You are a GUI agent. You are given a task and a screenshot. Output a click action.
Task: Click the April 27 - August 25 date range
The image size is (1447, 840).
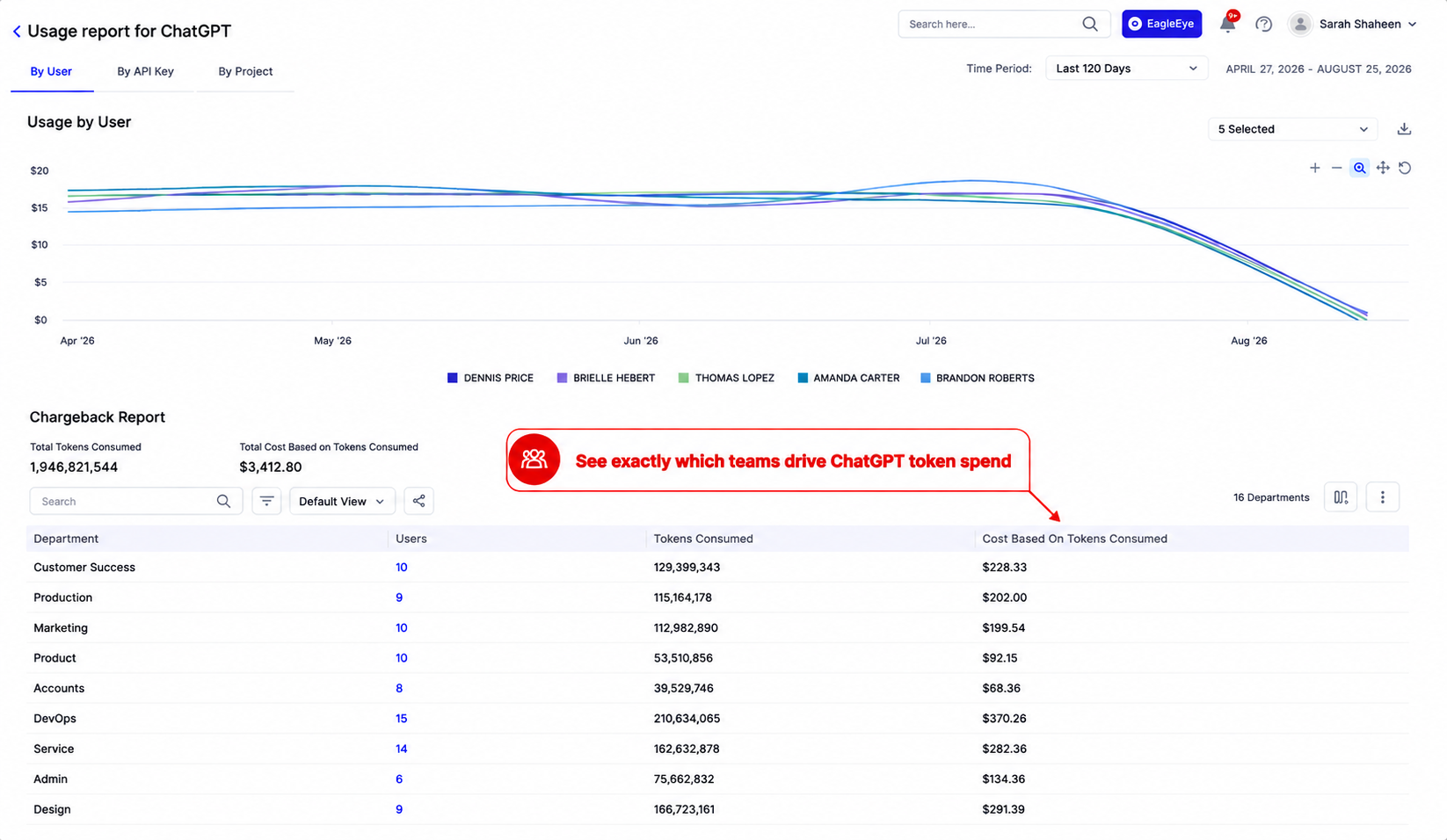pos(1319,69)
